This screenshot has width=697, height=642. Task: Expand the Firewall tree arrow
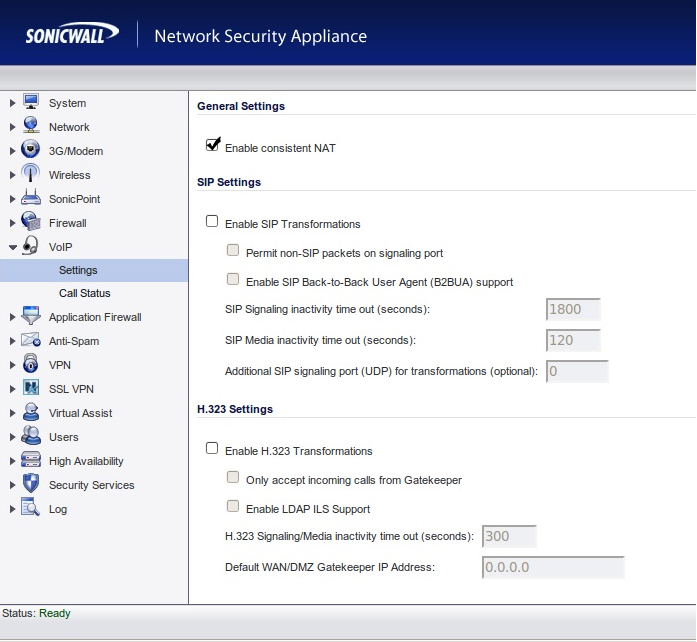[x=12, y=223]
